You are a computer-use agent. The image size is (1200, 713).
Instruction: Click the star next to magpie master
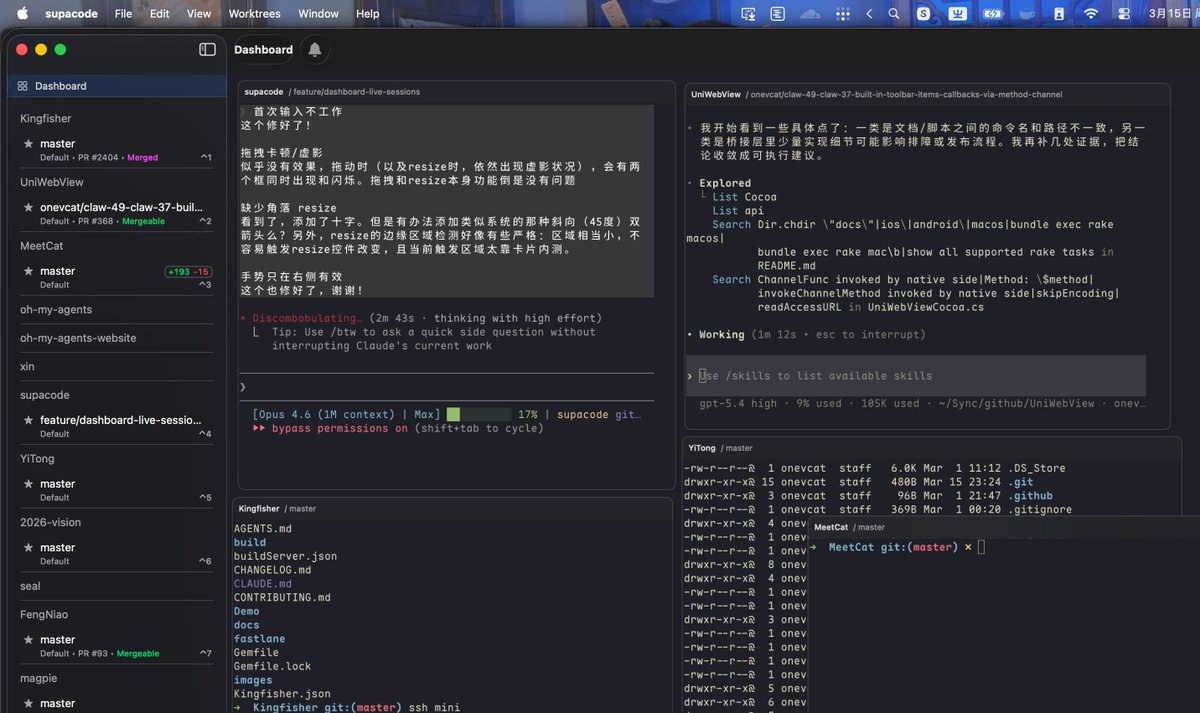coord(28,703)
